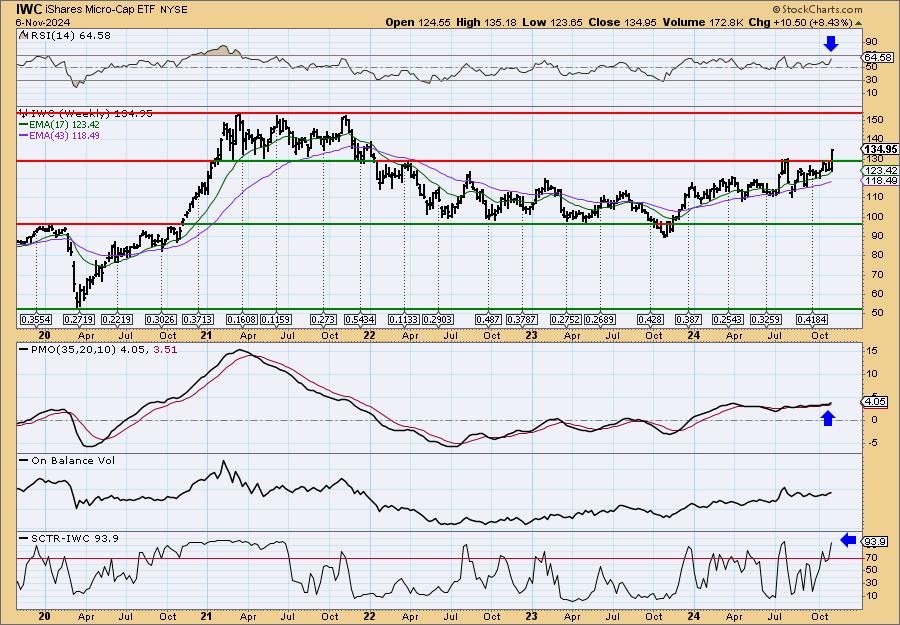Click the 0.1159 cycle value box
Screen dimensions: 900x625
[x=276, y=319]
